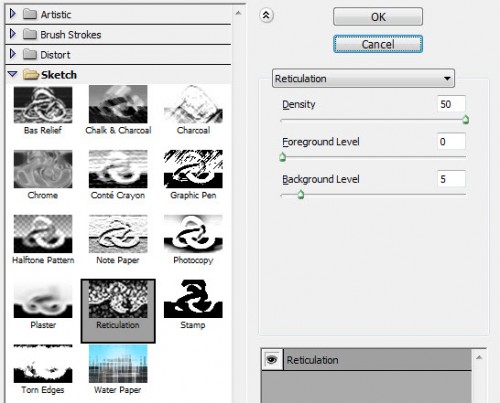The height and width of the screenshot is (403, 500).
Task: Confirm with the OK button
Action: (378, 17)
